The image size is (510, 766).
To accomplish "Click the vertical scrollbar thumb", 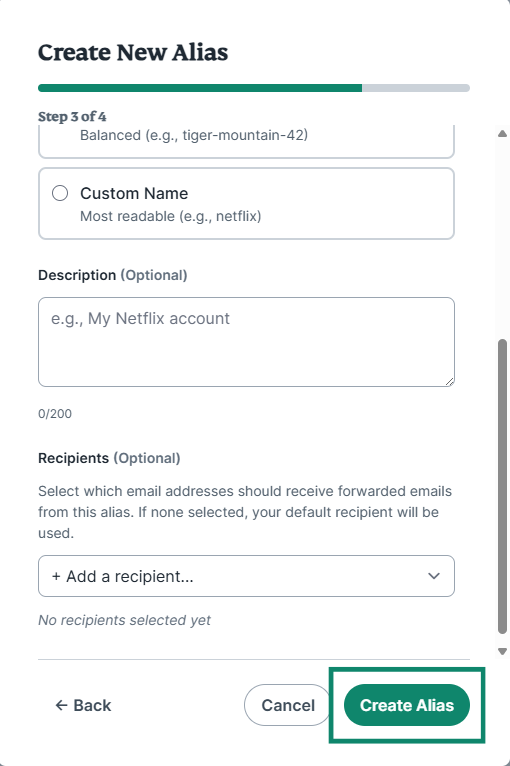I will 502,486.
